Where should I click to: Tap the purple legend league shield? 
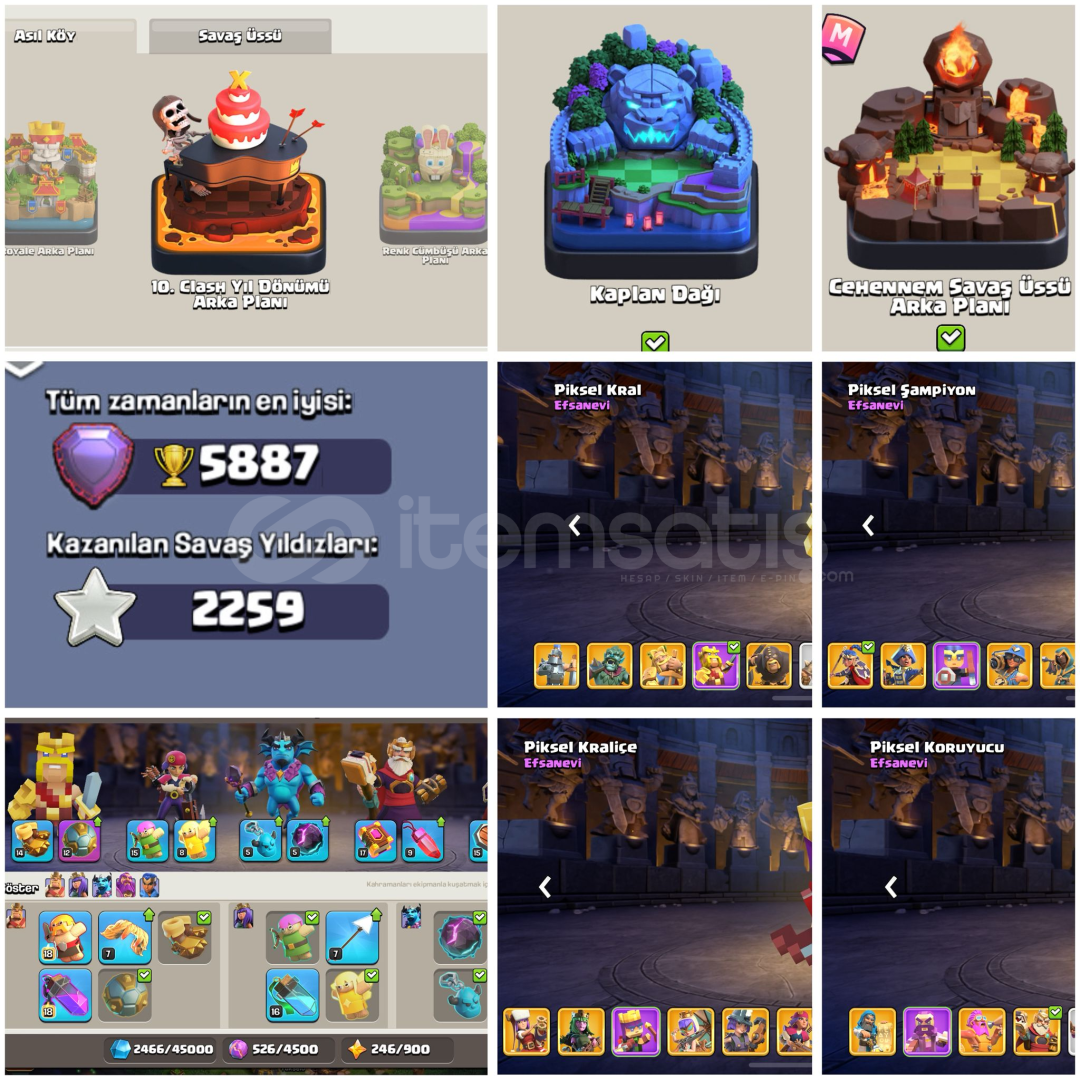point(93,464)
